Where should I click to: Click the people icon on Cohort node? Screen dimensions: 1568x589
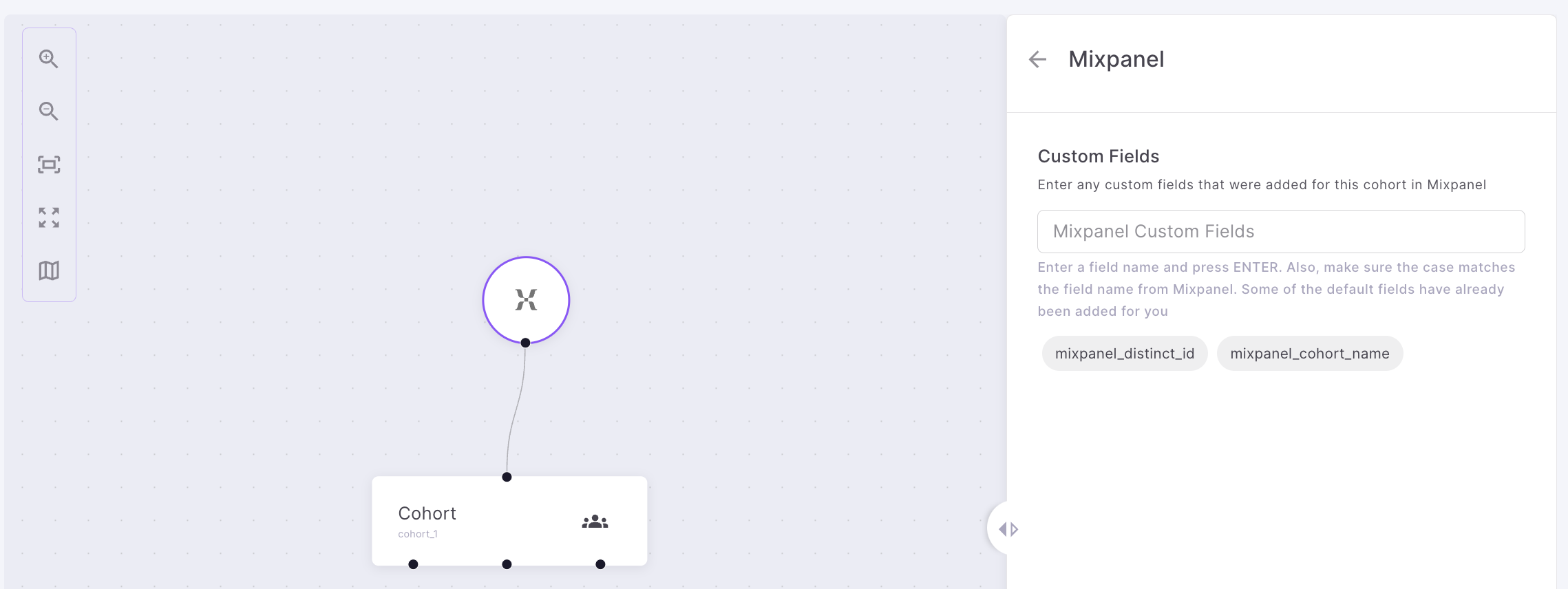click(595, 522)
